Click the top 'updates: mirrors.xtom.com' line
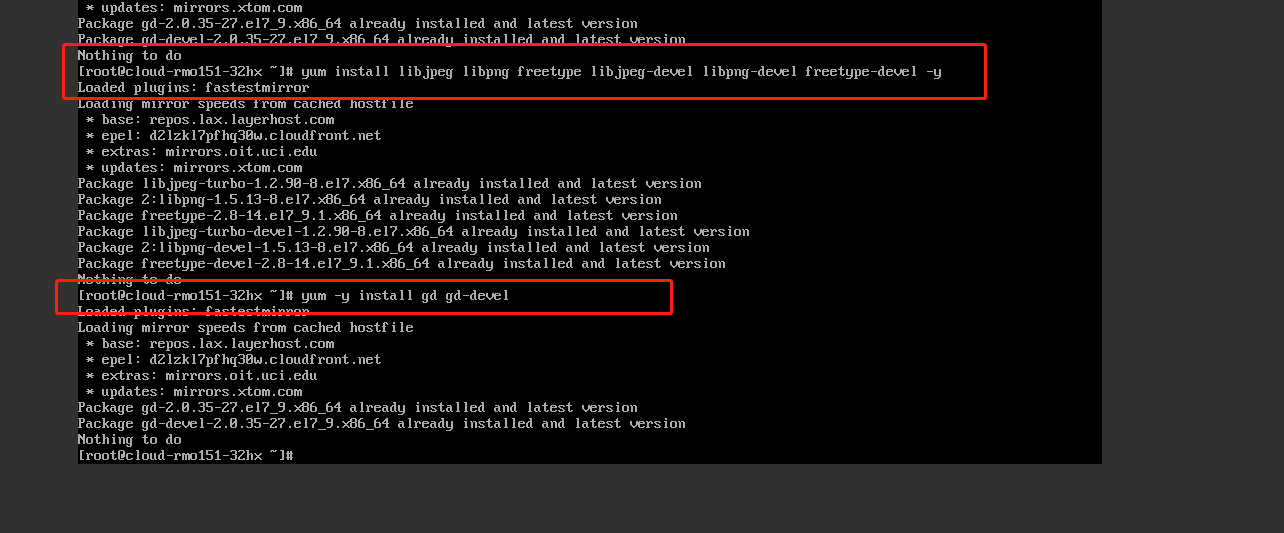 pos(194,8)
